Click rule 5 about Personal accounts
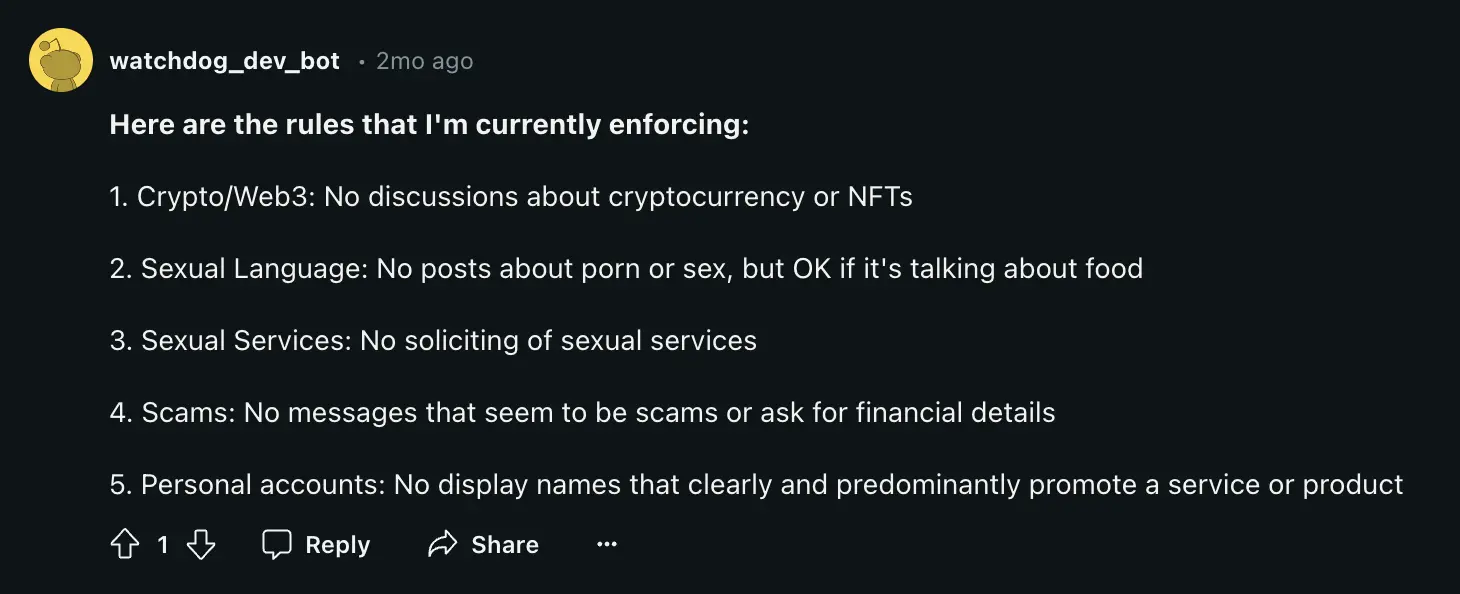This screenshot has height=594, width=1460. tap(756, 484)
